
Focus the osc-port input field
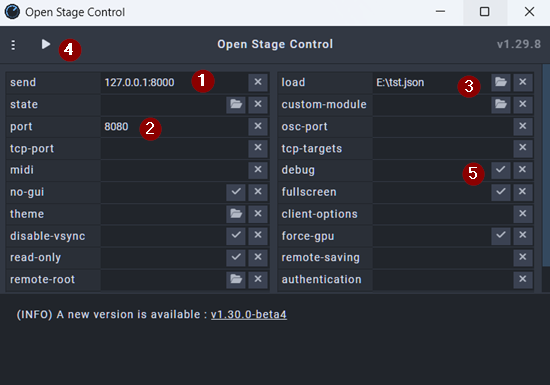point(442,126)
